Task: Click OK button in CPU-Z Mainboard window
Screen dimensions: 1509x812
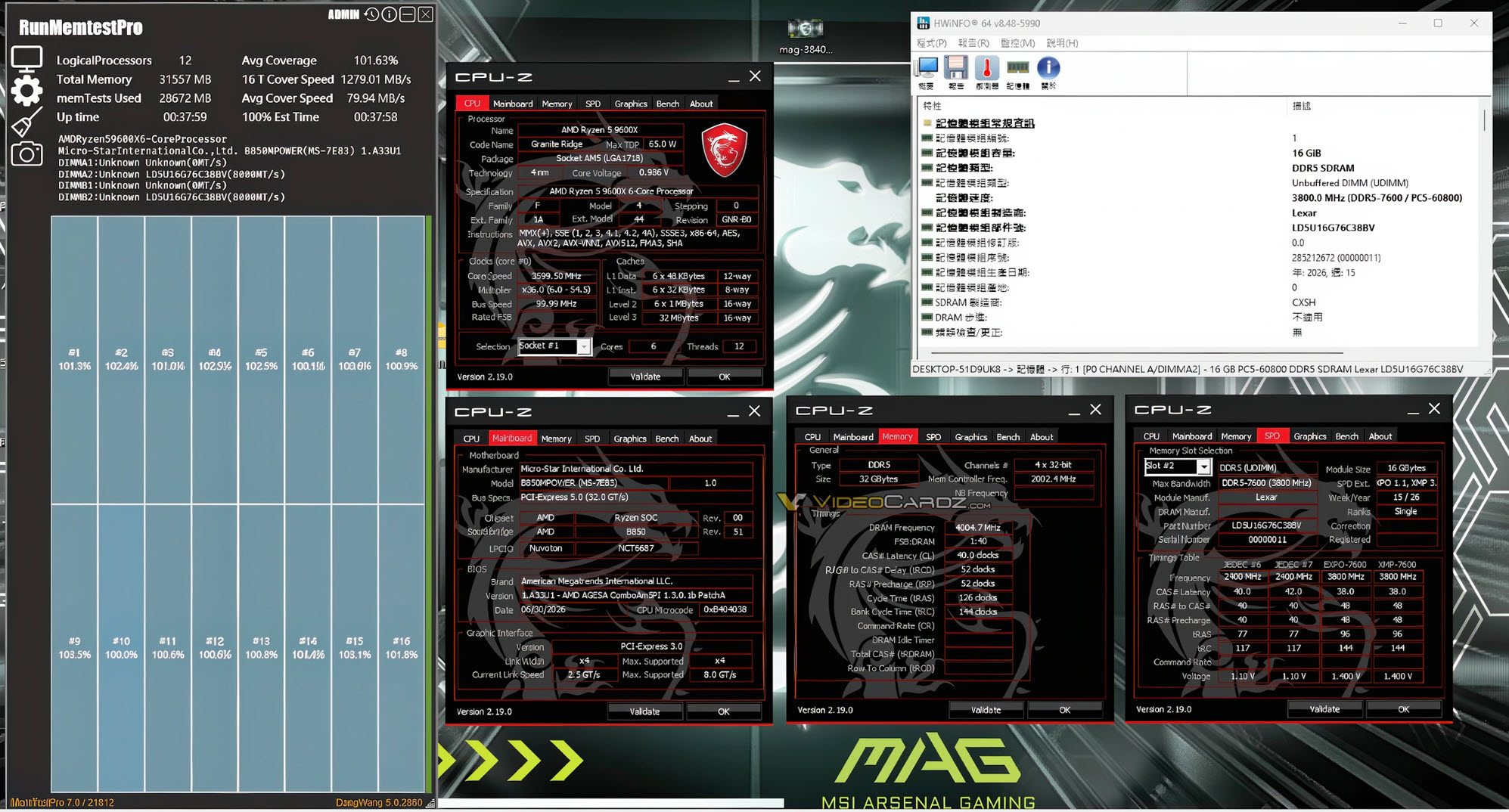Action: 724,711
